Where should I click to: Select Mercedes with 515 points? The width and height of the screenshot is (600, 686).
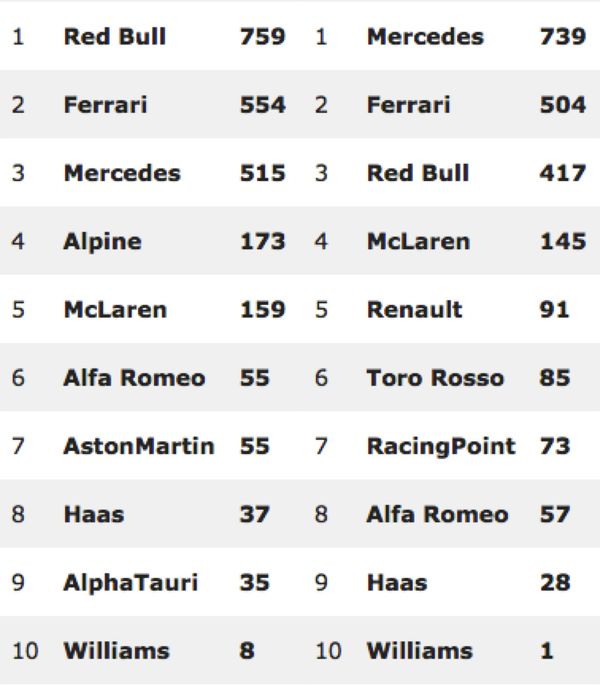coord(122,173)
